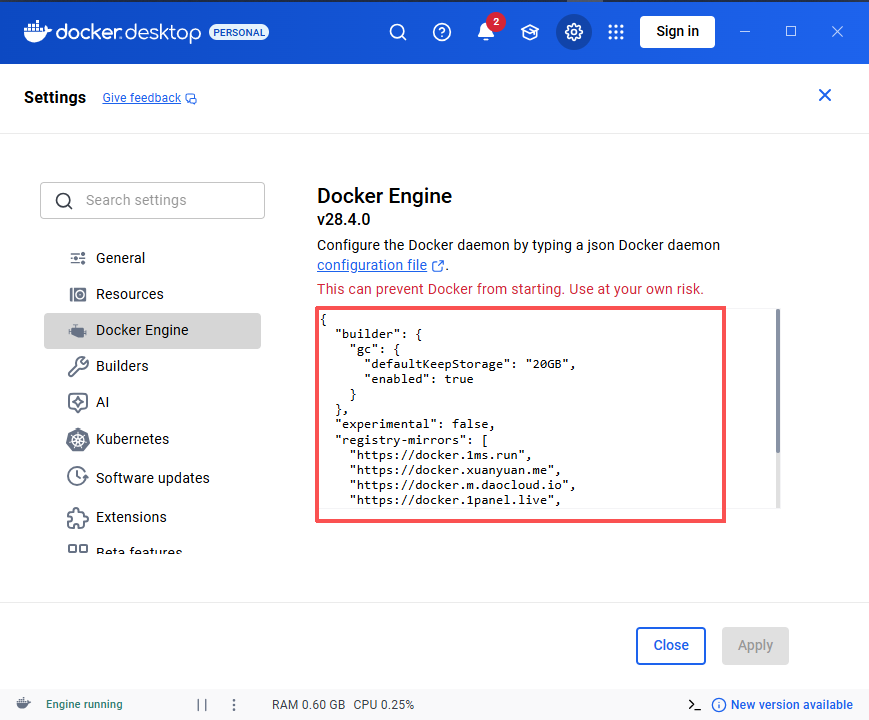Select Docker Engine in sidebar
The width and height of the screenshot is (869, 720).
pyautogui.click(x=152, y=331)
